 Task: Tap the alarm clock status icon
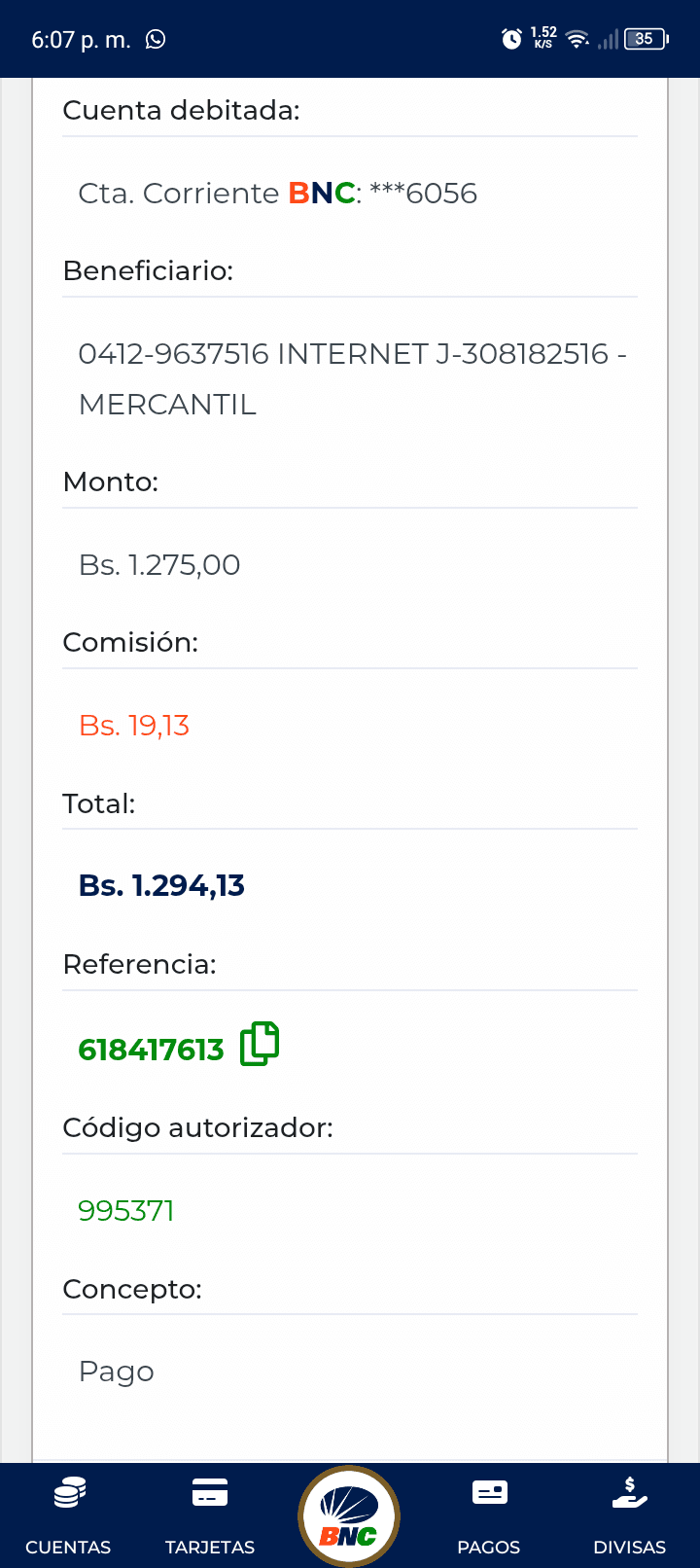click(511, 39)
